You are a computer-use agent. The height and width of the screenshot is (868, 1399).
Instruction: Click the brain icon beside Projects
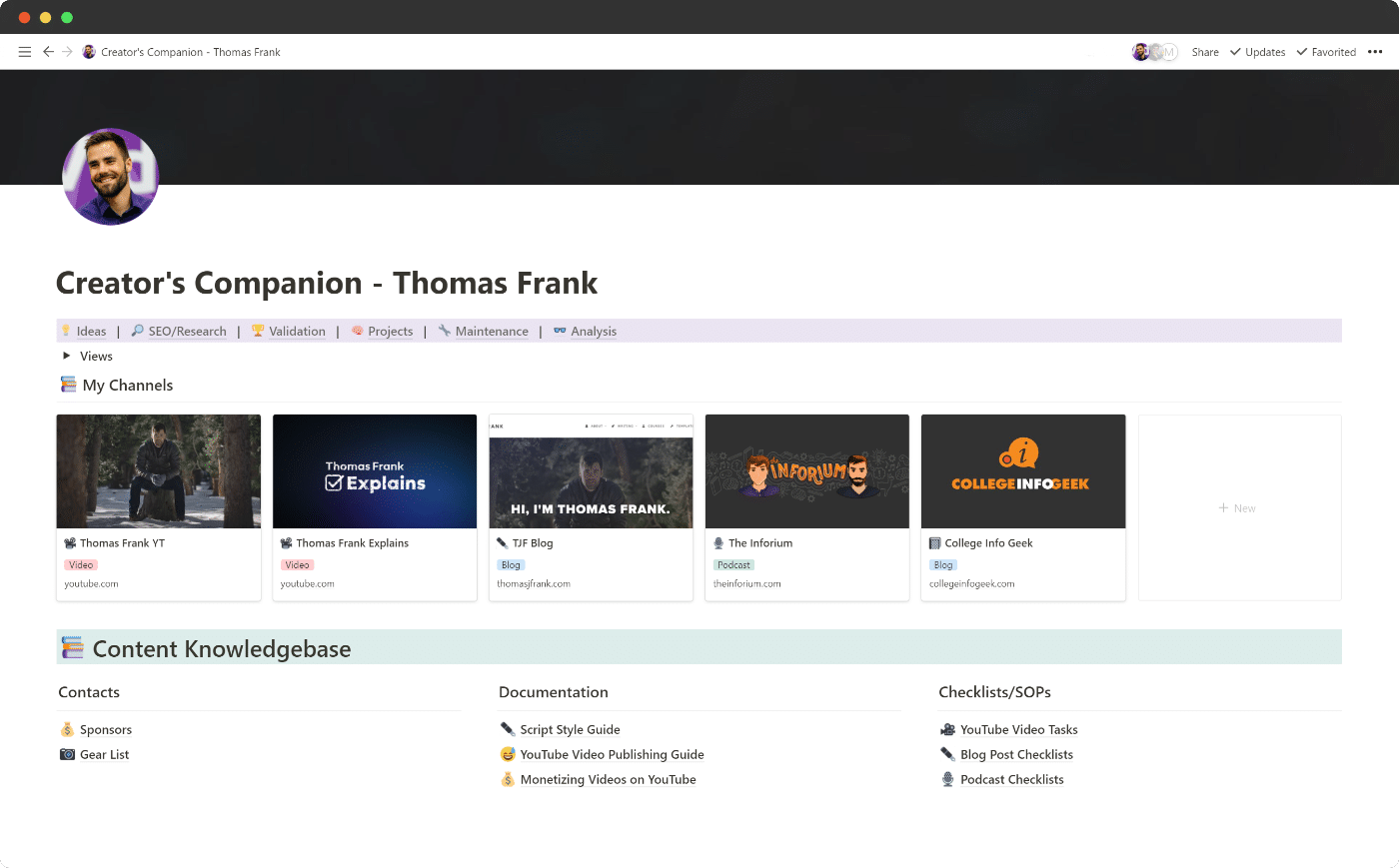[357, 331]
